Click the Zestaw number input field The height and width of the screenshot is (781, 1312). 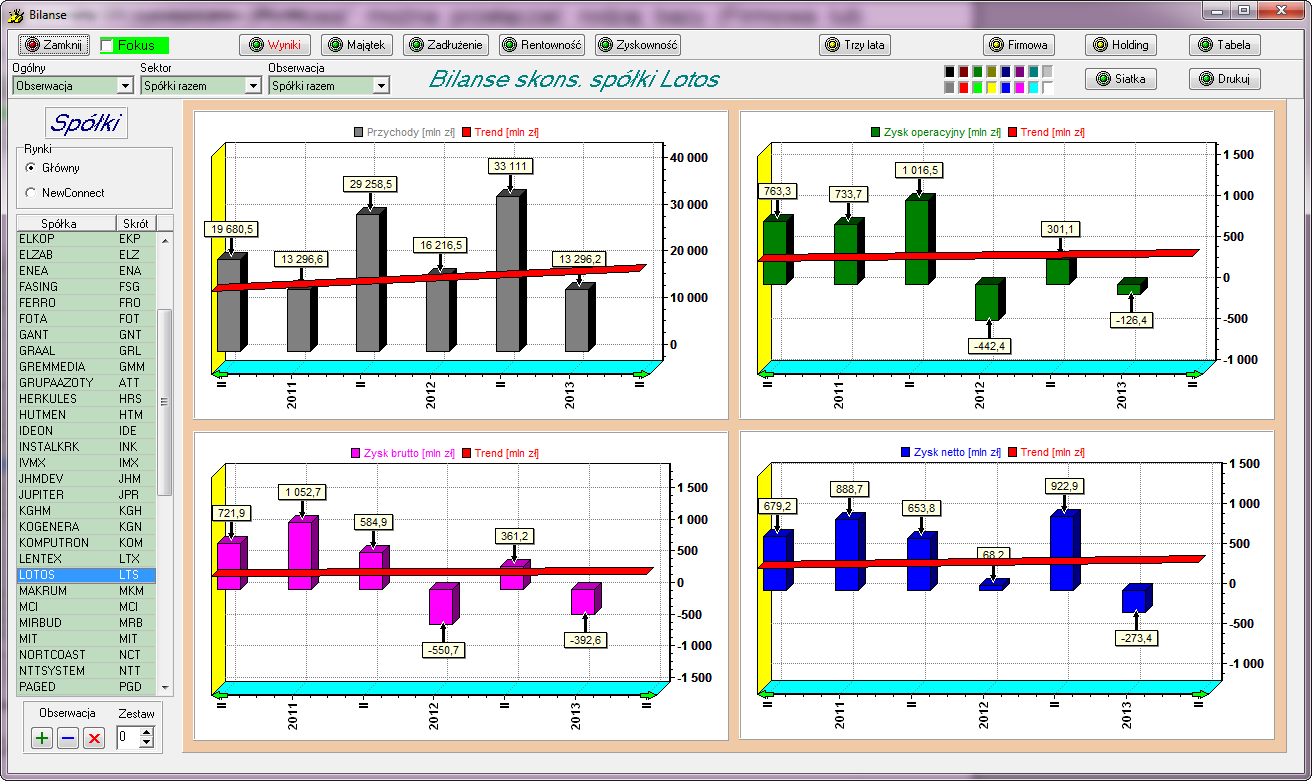tap(128, 738)
